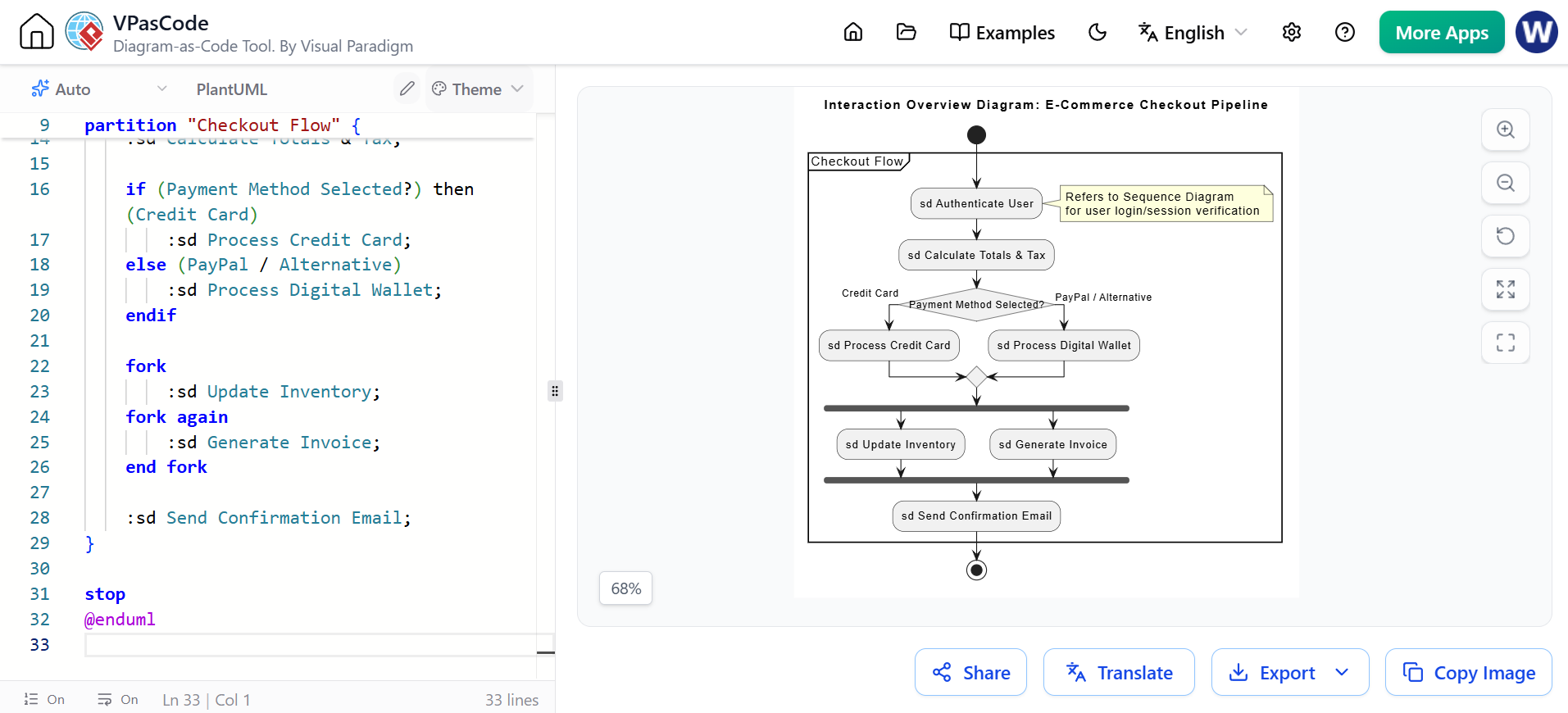Click the Share button
Screen dimensions: 1568x713
pos(970,672)
